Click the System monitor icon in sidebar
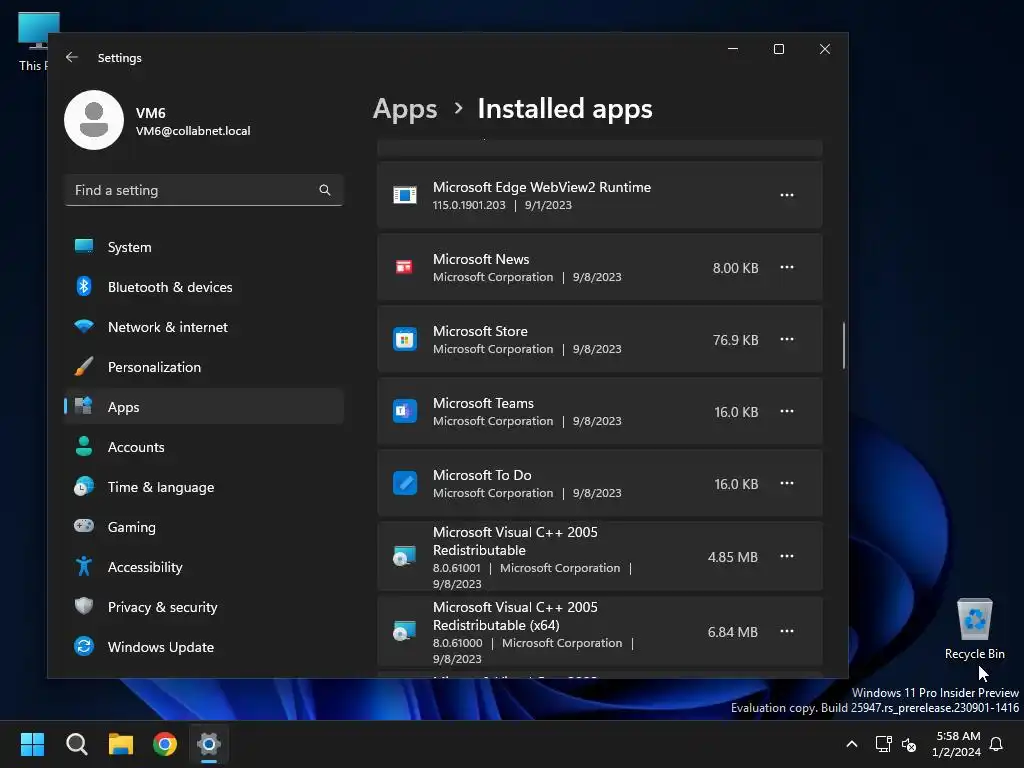This screenshot has height=768, width=1024. (x=84, y=246)
